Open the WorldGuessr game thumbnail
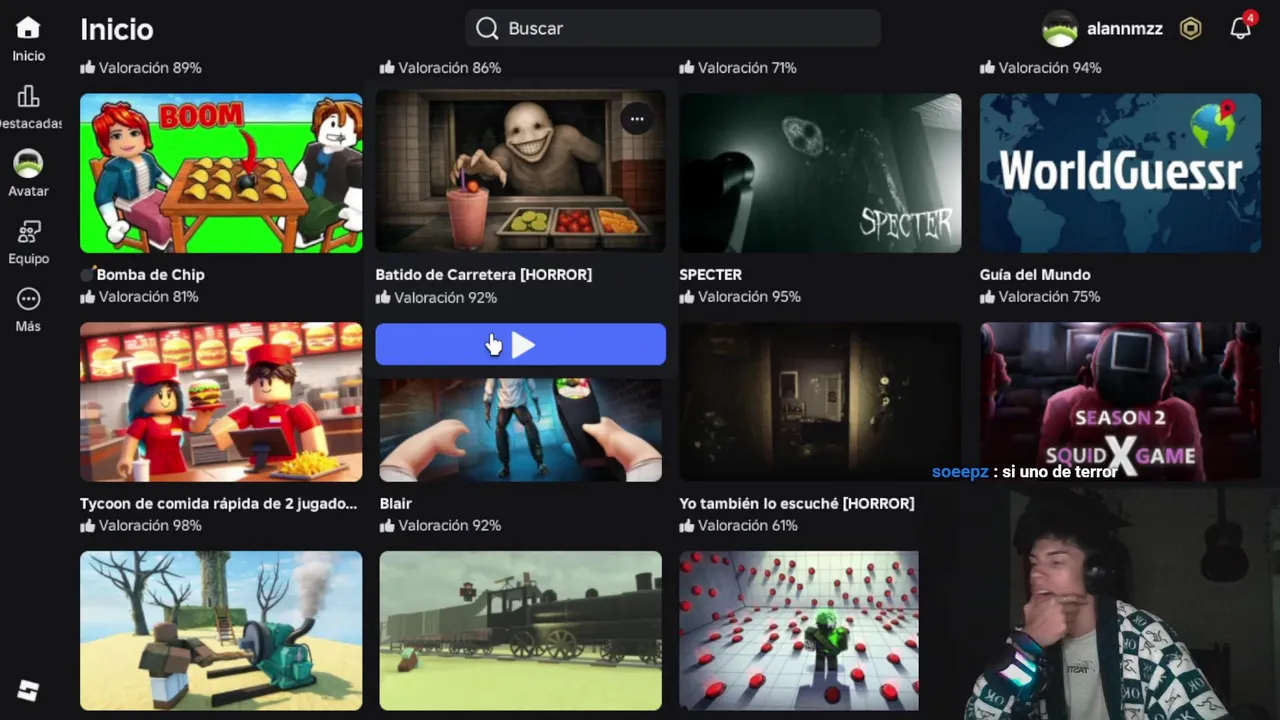This screenshot has width=1280, height=720. (1120, 173)
